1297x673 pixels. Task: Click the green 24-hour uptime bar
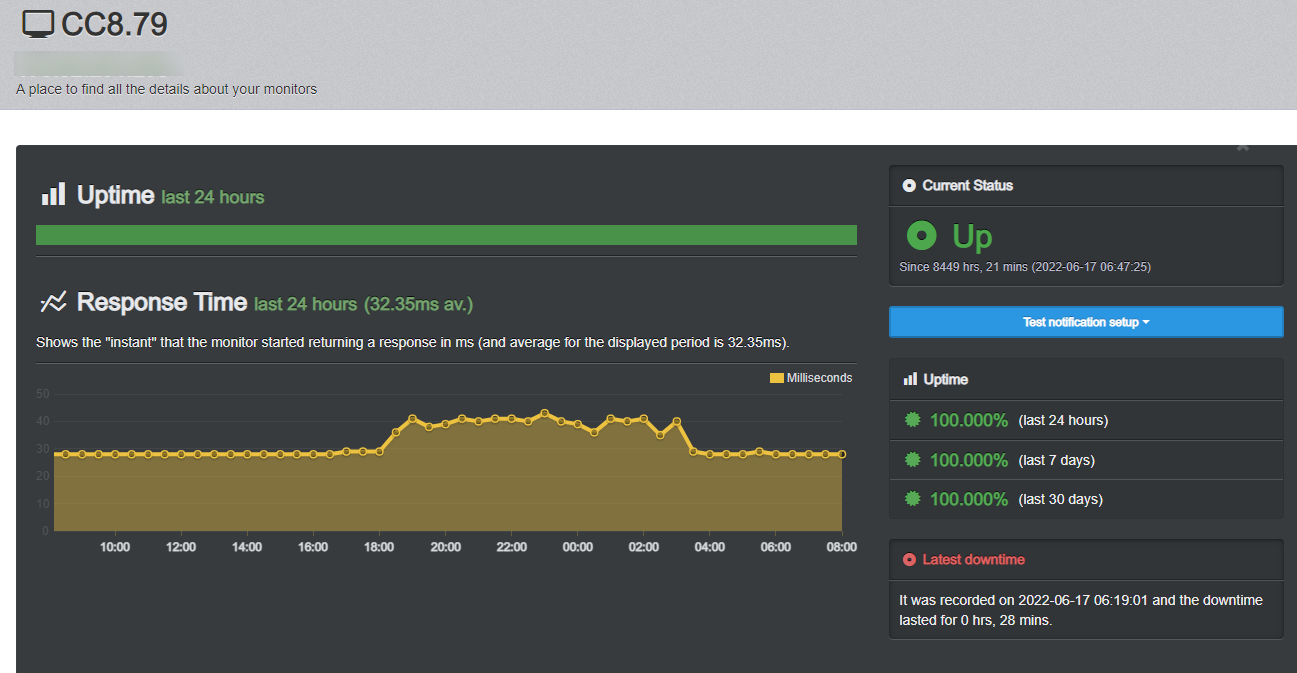tap(446, 235)
